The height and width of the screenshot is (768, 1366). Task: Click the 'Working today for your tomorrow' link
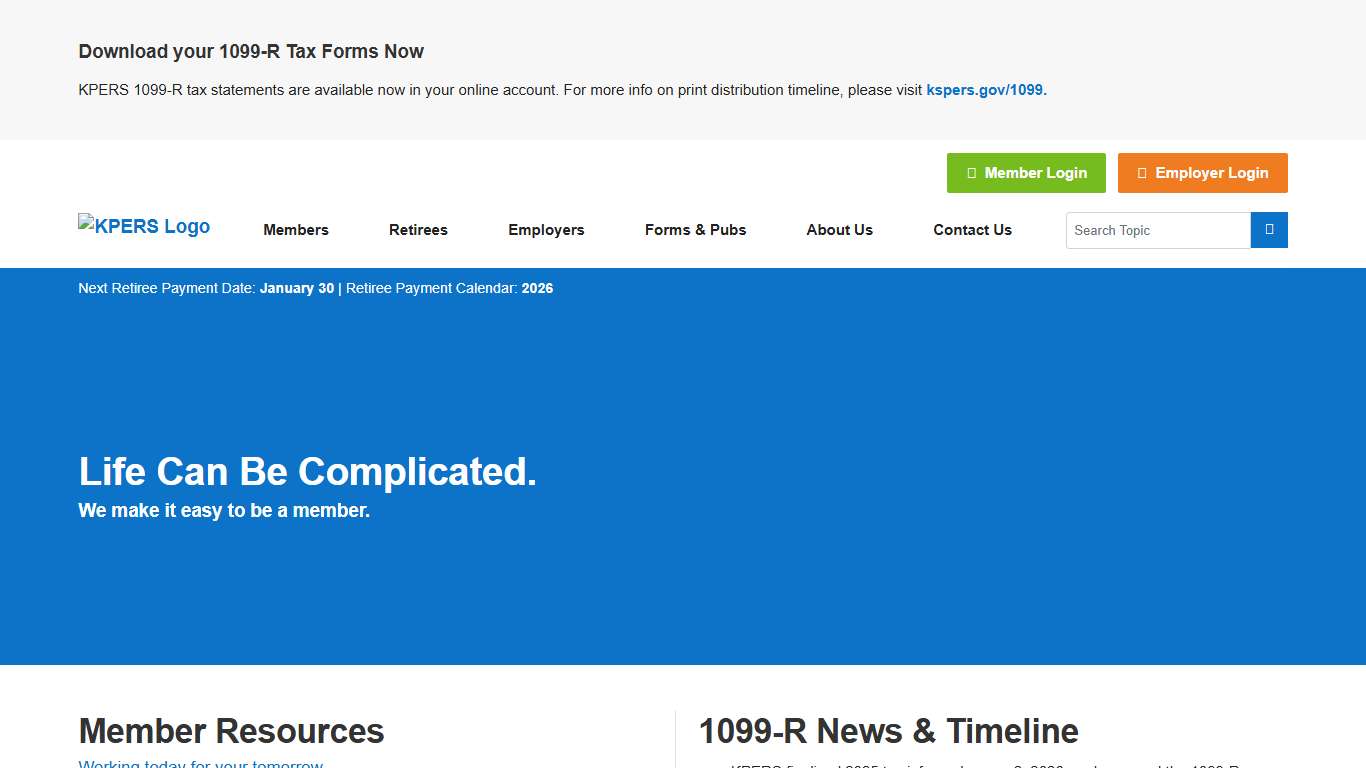[x=201, y=764]
